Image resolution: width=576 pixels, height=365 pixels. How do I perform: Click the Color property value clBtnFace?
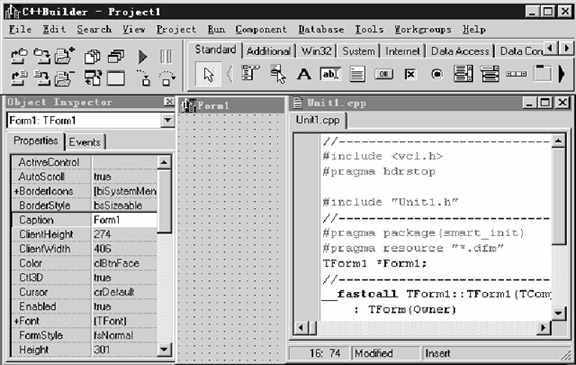[x=125, y=263]
